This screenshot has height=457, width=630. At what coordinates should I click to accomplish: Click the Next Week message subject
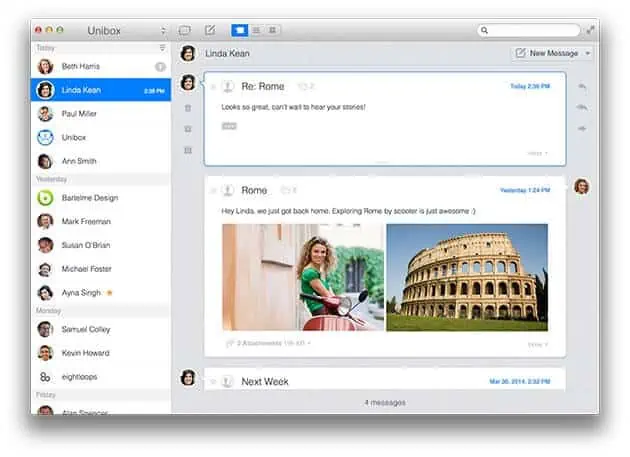[265, 381]
